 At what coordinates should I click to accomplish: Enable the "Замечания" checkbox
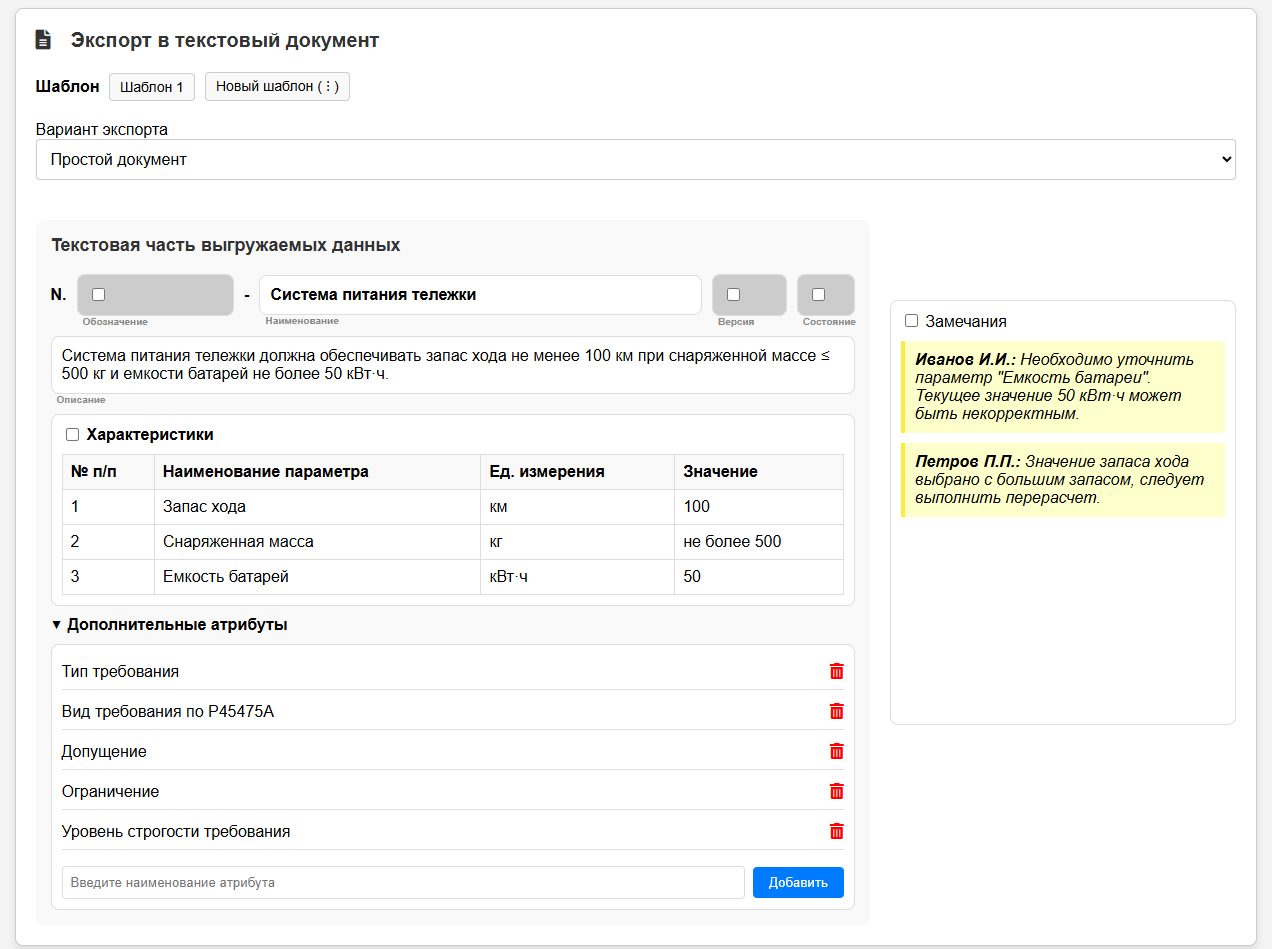(911, 321)
